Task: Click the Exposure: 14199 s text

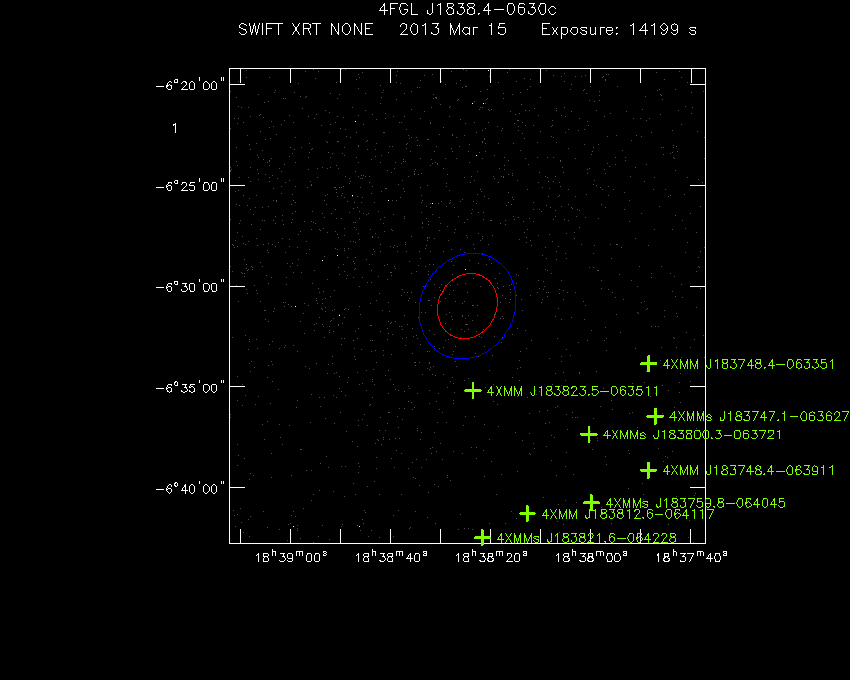Action: click(618, 30)
